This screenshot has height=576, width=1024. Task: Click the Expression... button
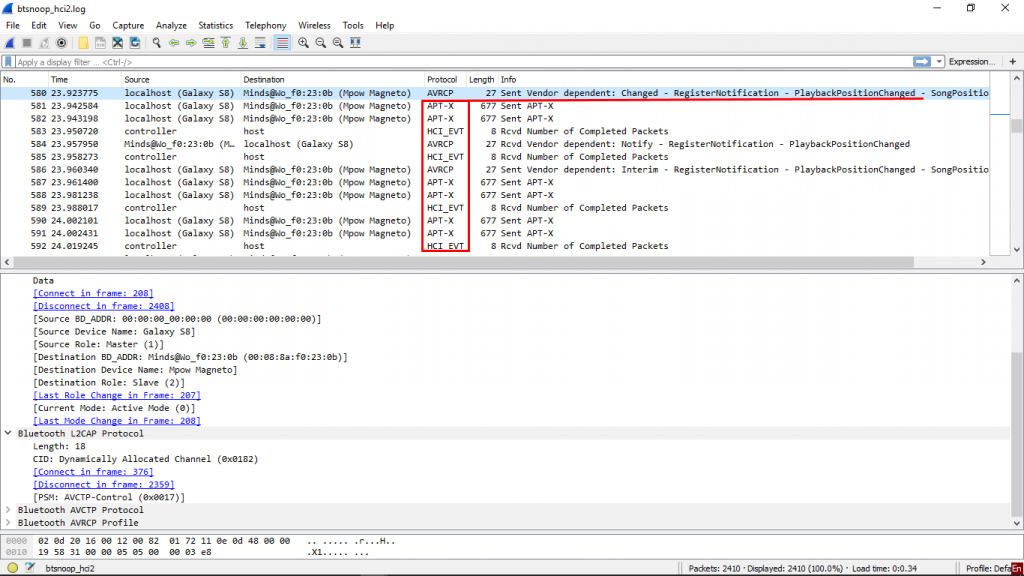click(x=972, y=62)
